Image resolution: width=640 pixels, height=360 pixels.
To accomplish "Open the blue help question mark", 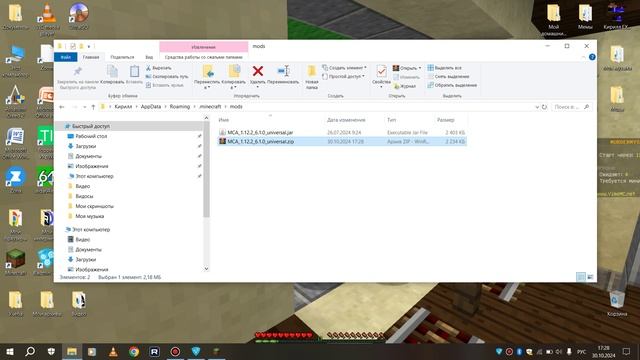I will (592, 57).
